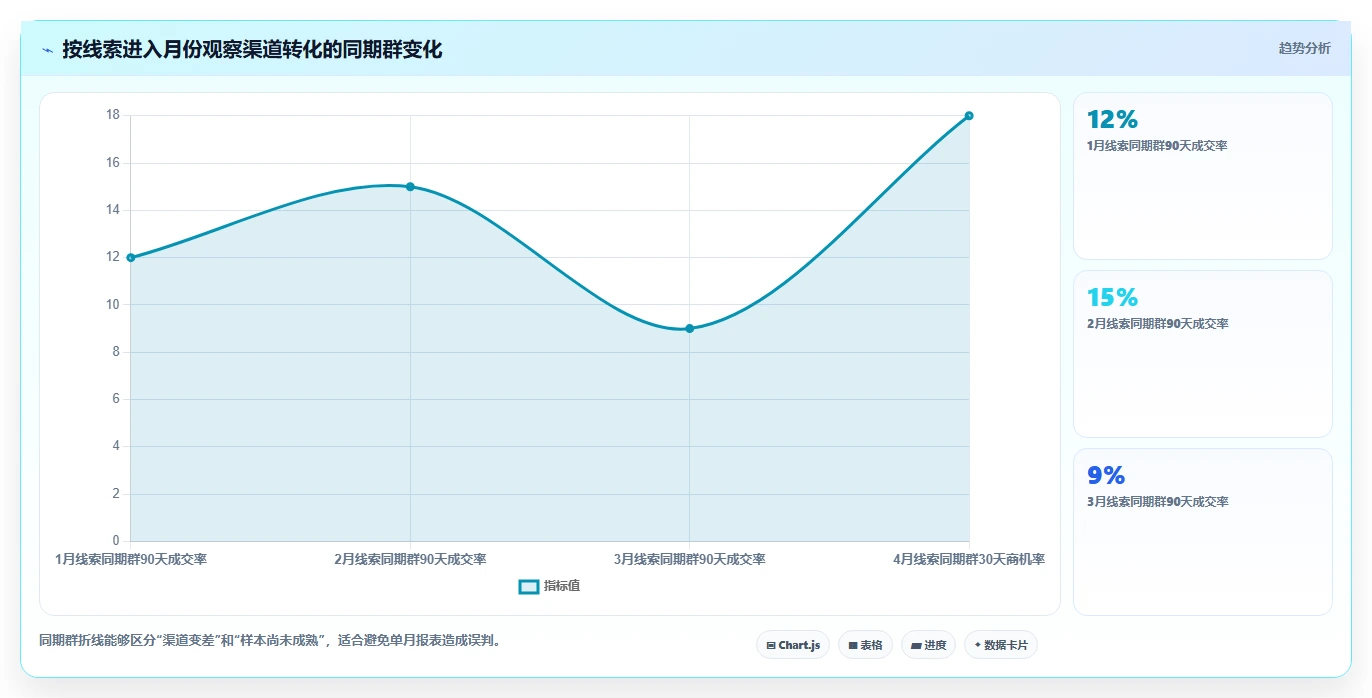Open the 9% metric card
1372x698 pixels.
click(1202, 532)
